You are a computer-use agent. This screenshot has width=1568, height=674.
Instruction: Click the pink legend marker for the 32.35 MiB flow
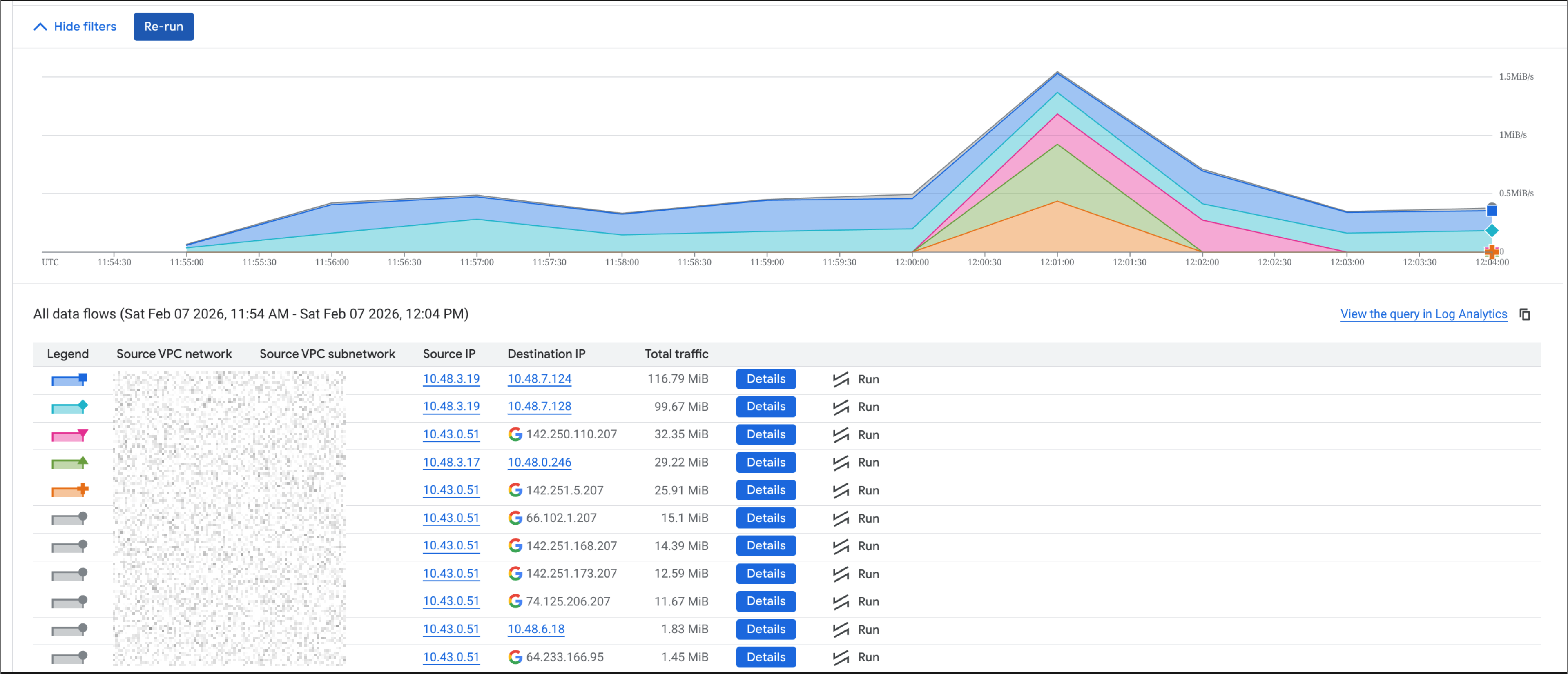(69, 434)
